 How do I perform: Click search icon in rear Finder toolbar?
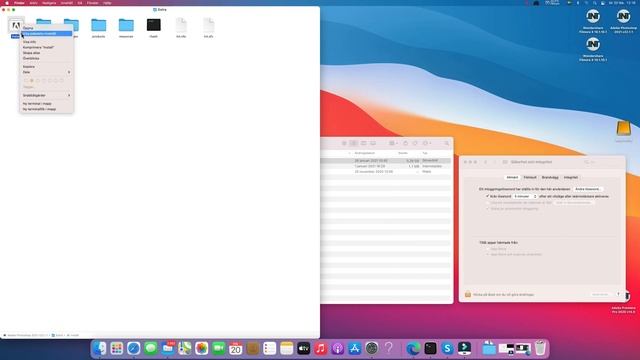click(447, 143)
